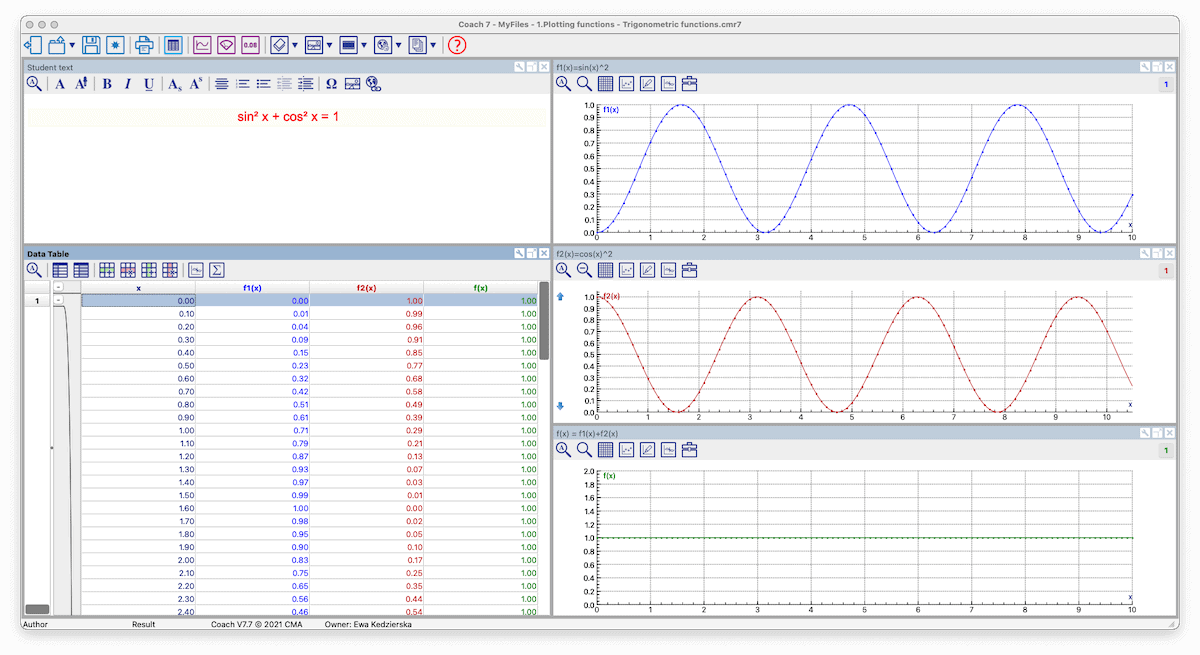1200x655 pixels.
Task: Toggle underline formatting in Student text
Action: (149, 84)
